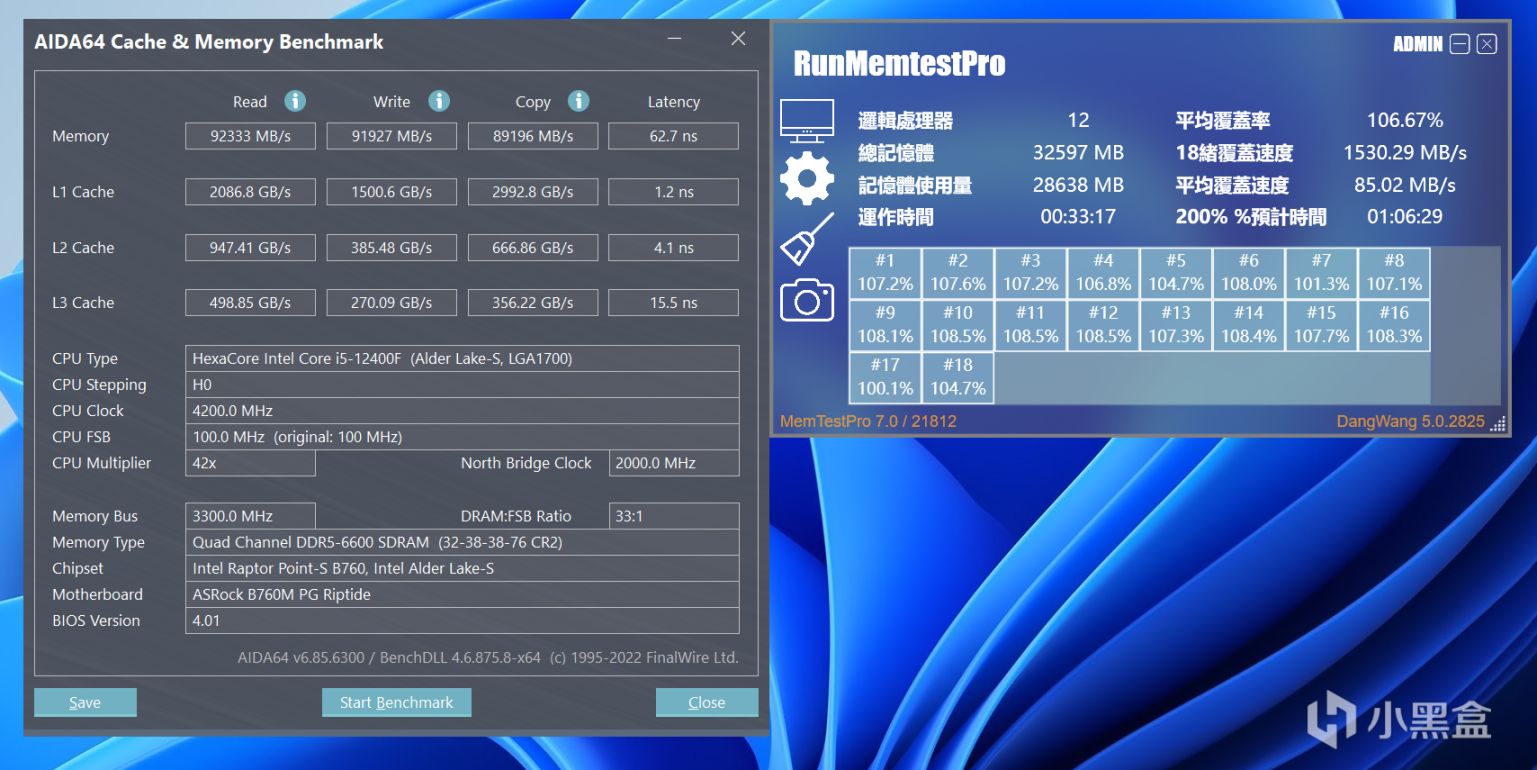This screenshot has width=1537, height=770.
Task: Select thread #8 tile at 107.1%
Action: 1394,273
